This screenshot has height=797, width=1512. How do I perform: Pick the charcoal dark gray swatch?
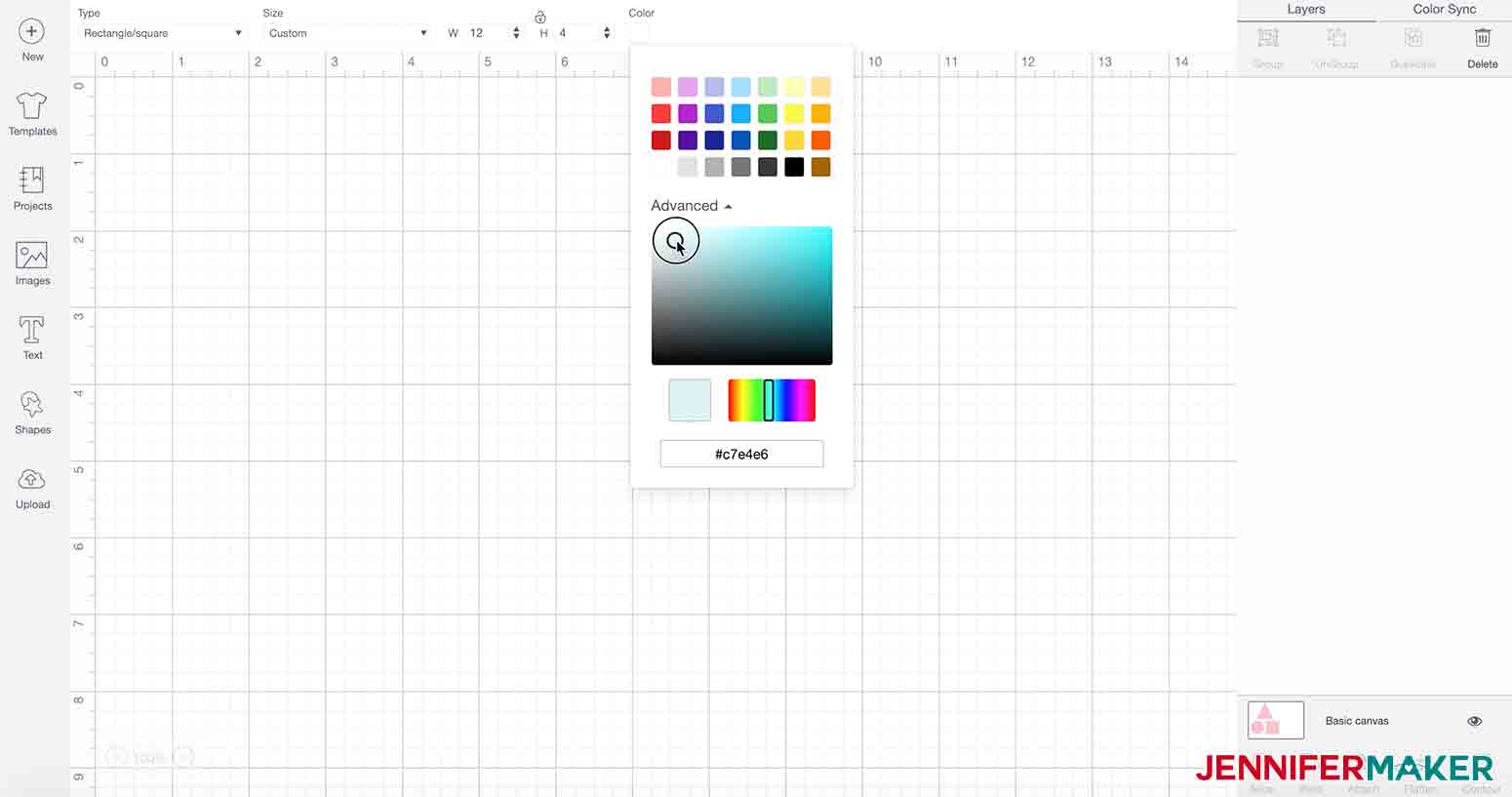[768, 167]
